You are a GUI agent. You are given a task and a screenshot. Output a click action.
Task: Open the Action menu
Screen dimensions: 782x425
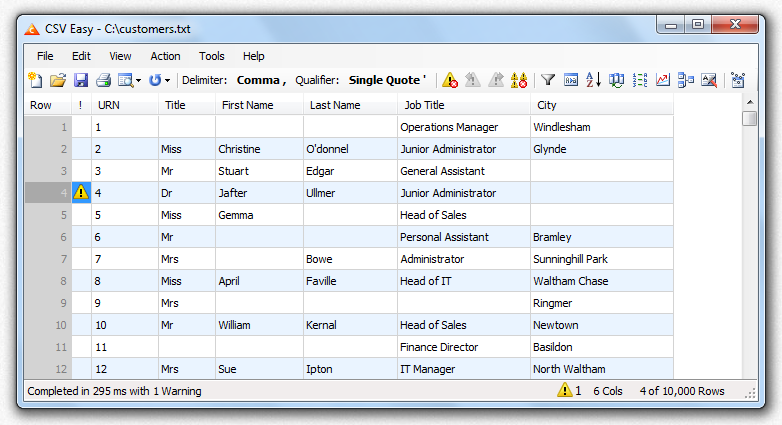(x=165, y=56)
